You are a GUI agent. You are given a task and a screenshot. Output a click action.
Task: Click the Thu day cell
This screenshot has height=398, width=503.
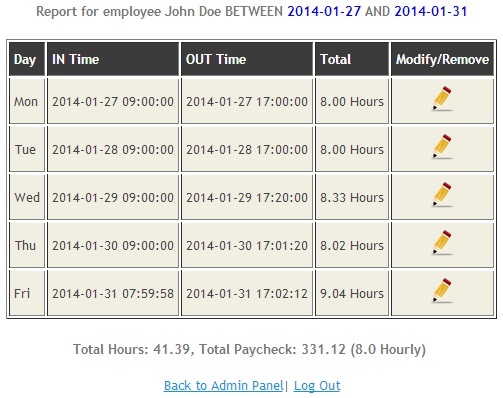[x=27, y=245]
